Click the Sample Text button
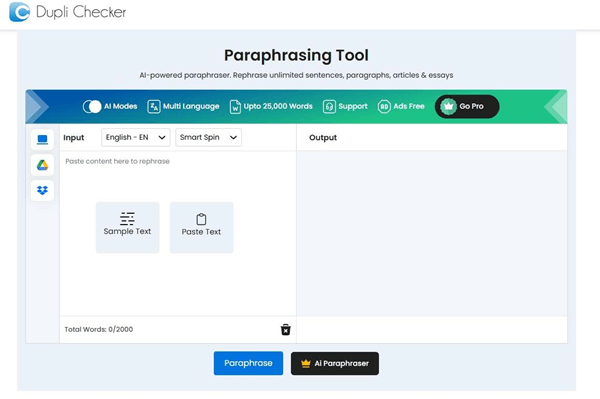This screenshot has width=600, height=399. click(x=127, y=228)
